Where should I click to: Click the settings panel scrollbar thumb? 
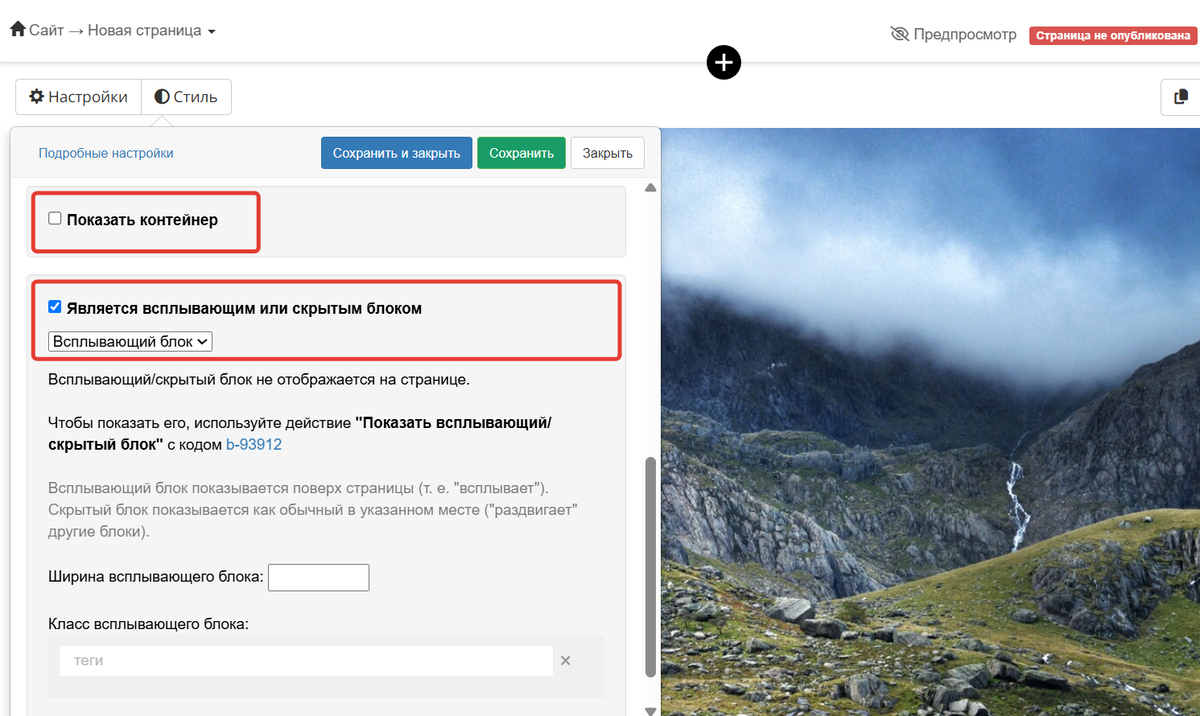(651, 567)
